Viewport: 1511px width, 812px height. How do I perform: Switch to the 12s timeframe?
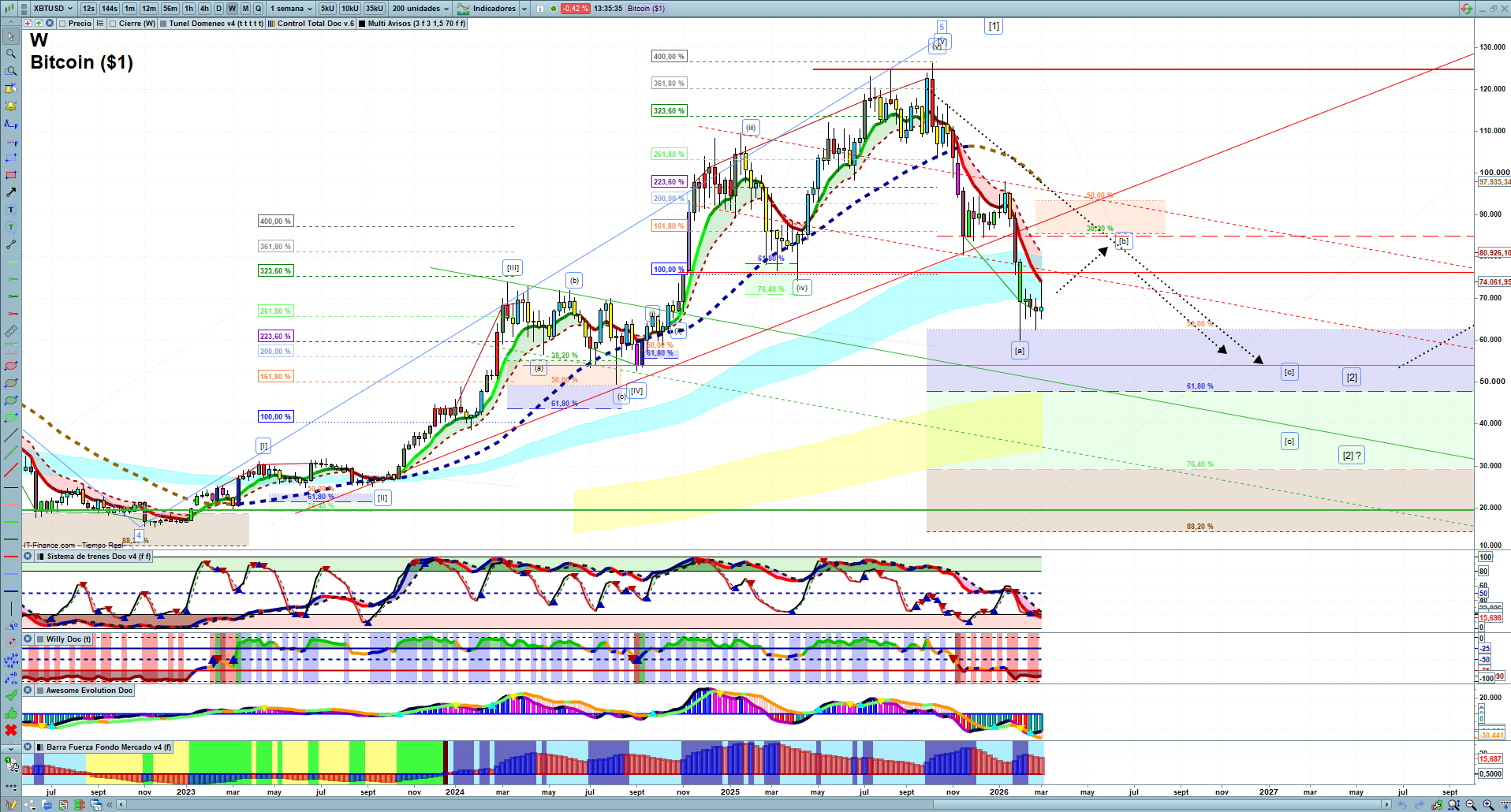88,9
